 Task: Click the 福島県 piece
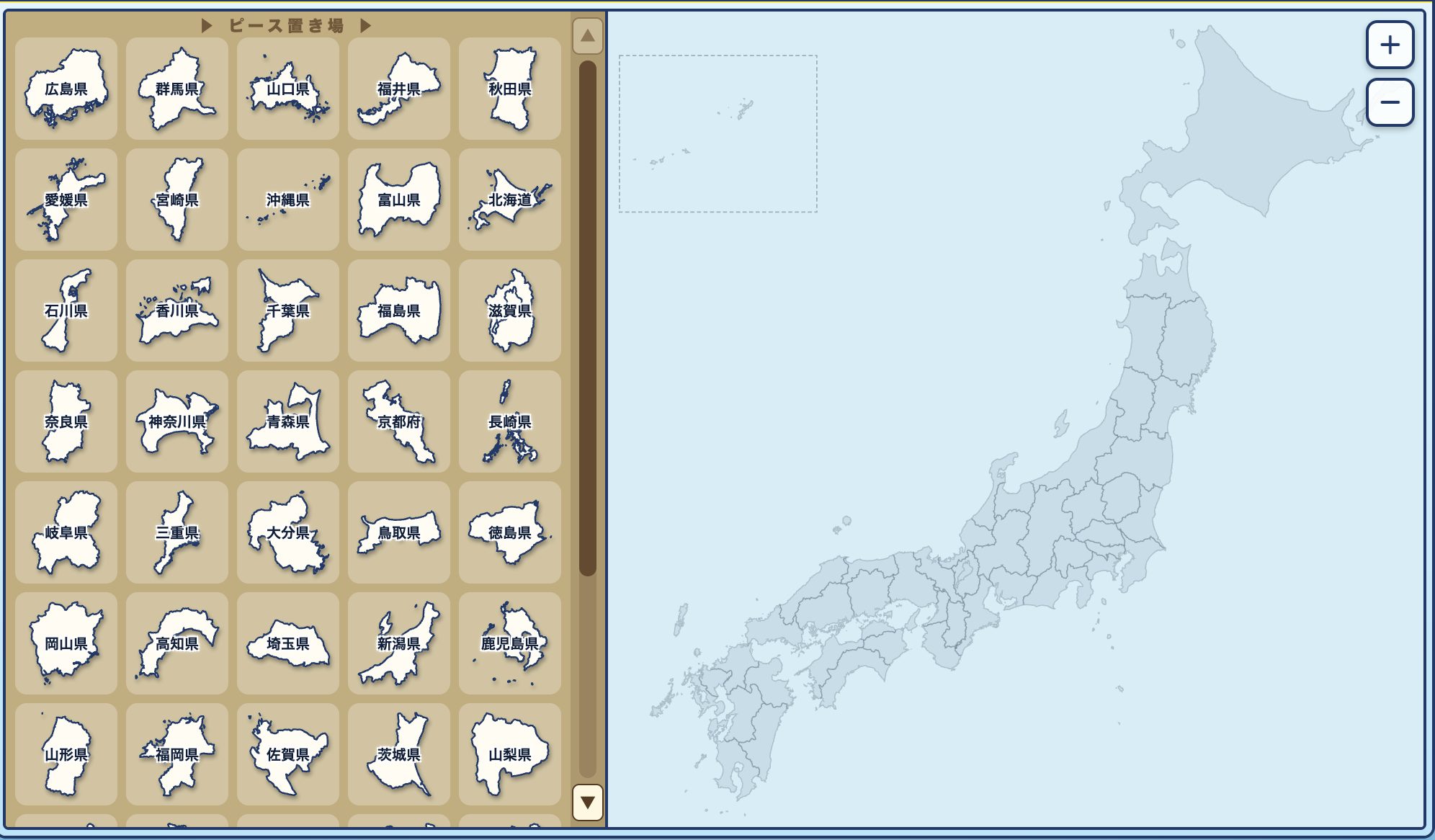(x=399, y=310)
